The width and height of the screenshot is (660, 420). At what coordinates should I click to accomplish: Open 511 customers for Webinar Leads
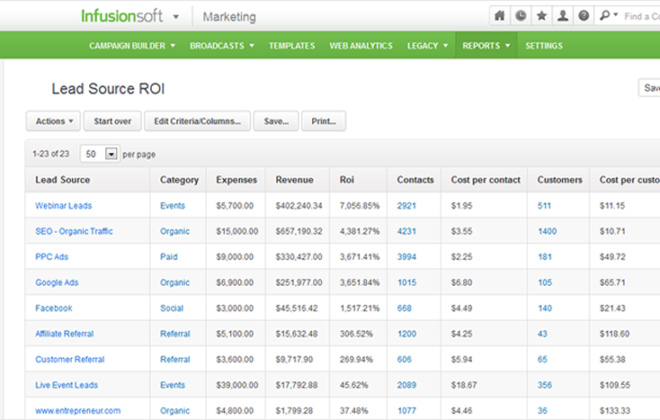point(544,206)
